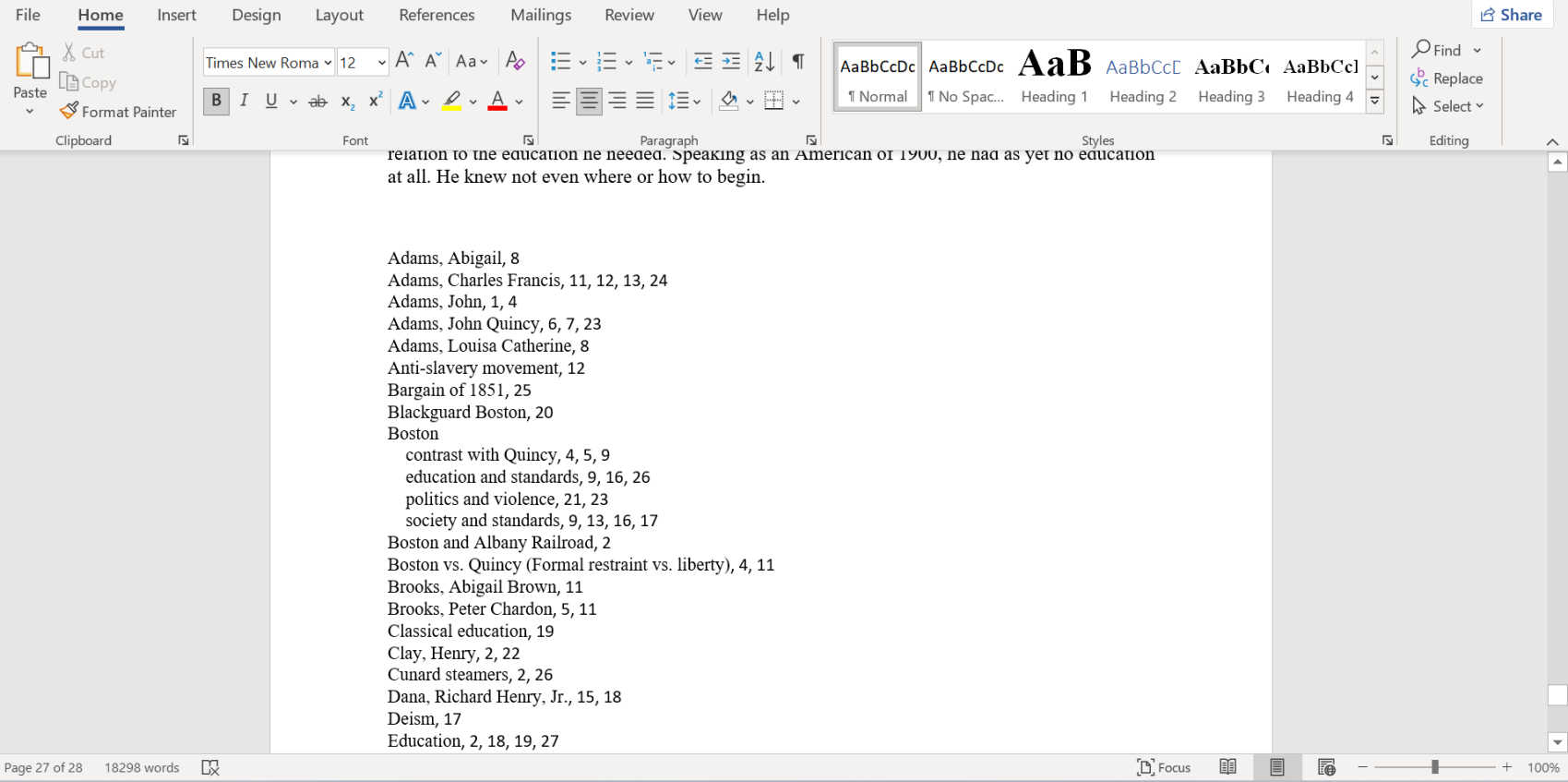Viewport: 1568px width, 782px height.
Task: Copy the selection to the clipboard
Action: tap(88, 82)
